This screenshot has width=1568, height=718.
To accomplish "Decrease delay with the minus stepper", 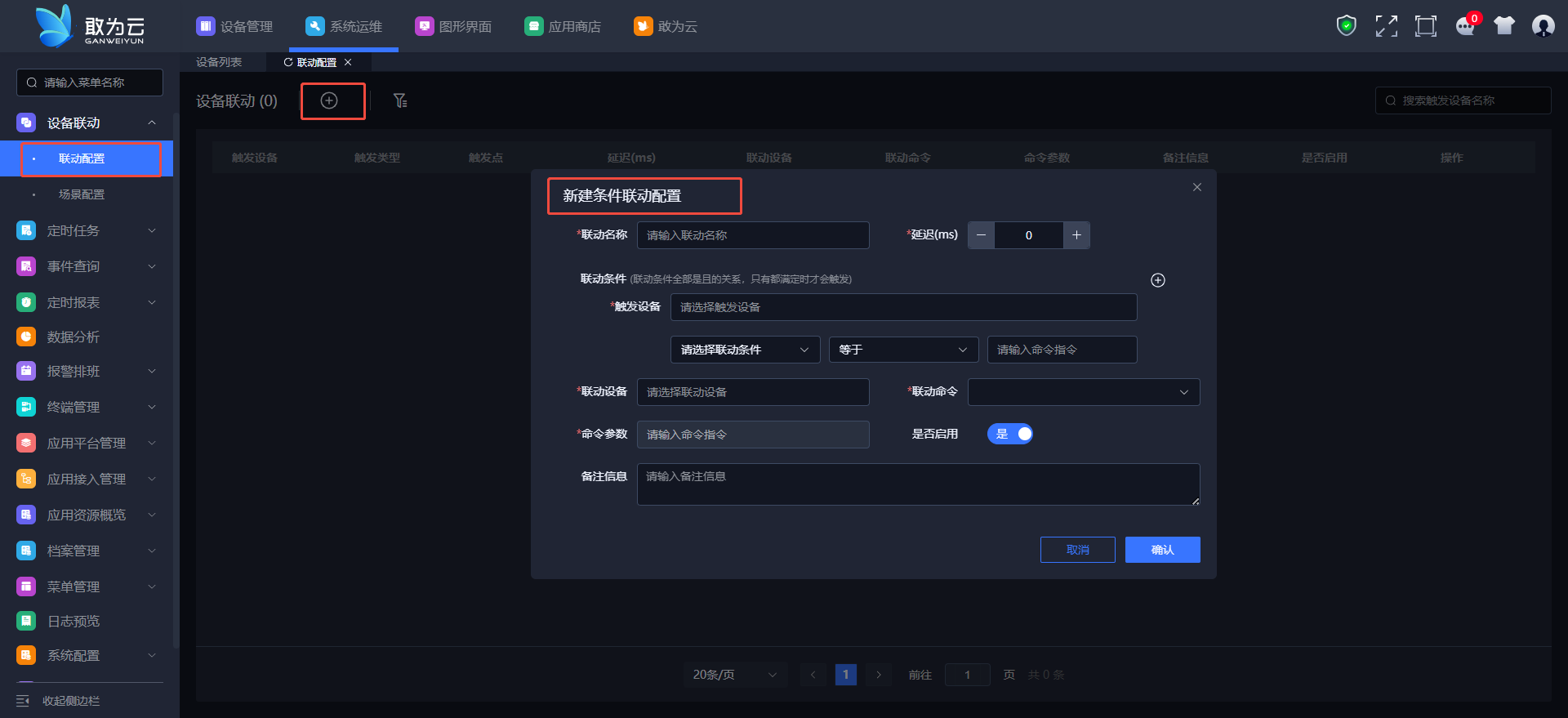I will pyautogui.click(x=981, y=235).
